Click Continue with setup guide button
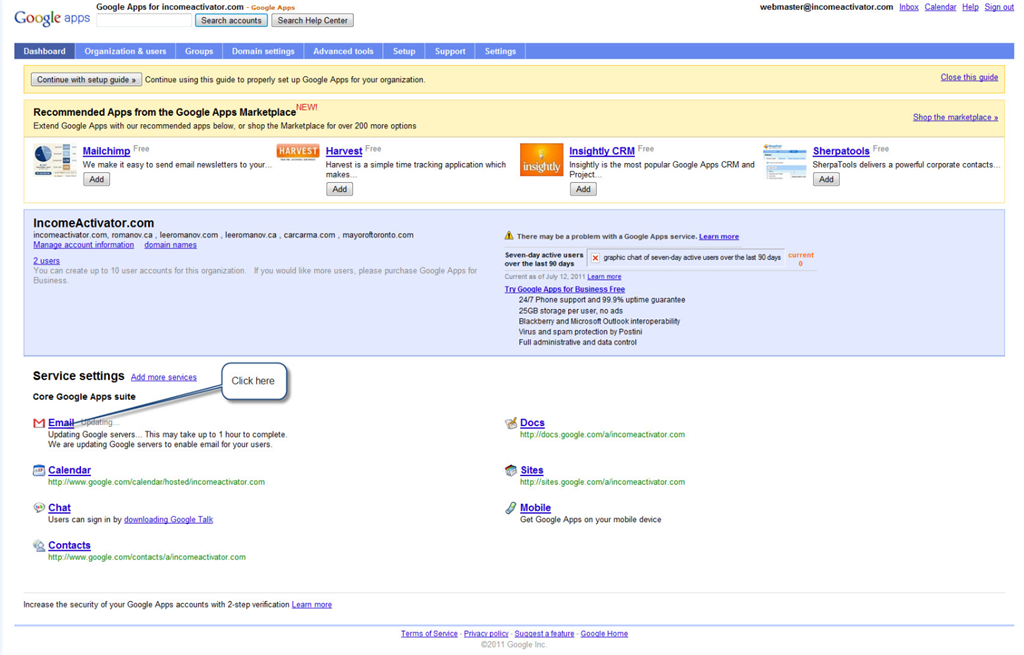This screenshot has width=1024, height=655. (x=86, y=80)
